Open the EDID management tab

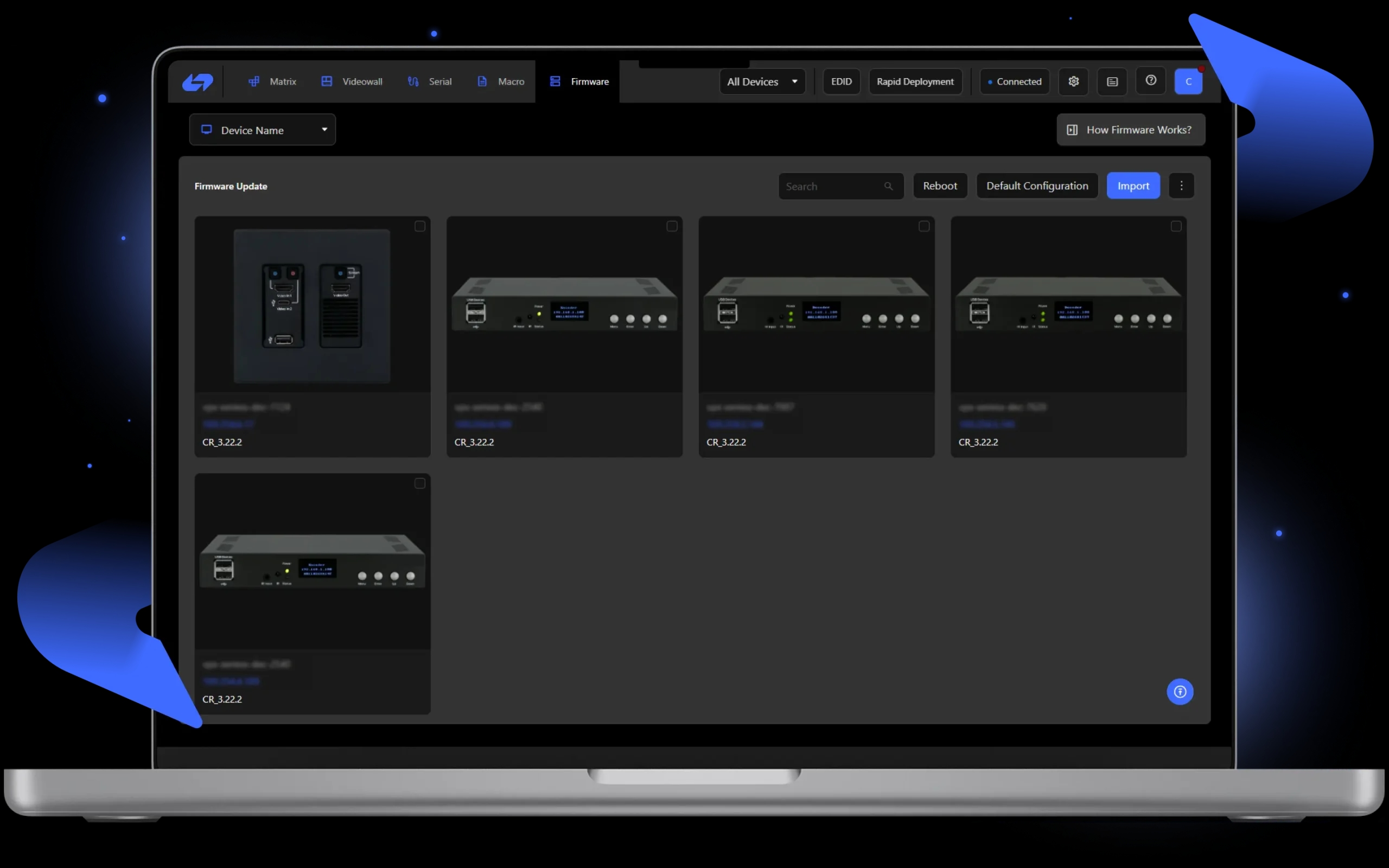[841, 81]
